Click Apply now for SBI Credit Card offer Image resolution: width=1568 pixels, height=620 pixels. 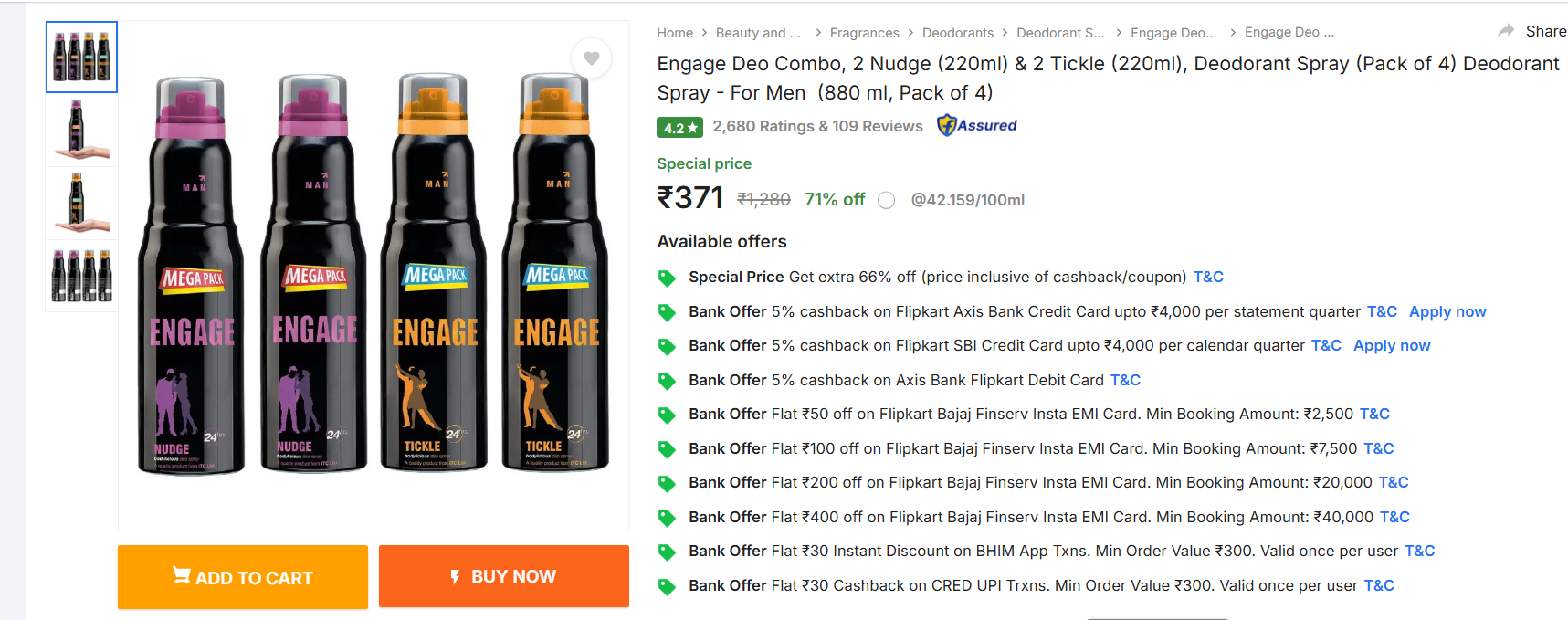(1391, 346)
